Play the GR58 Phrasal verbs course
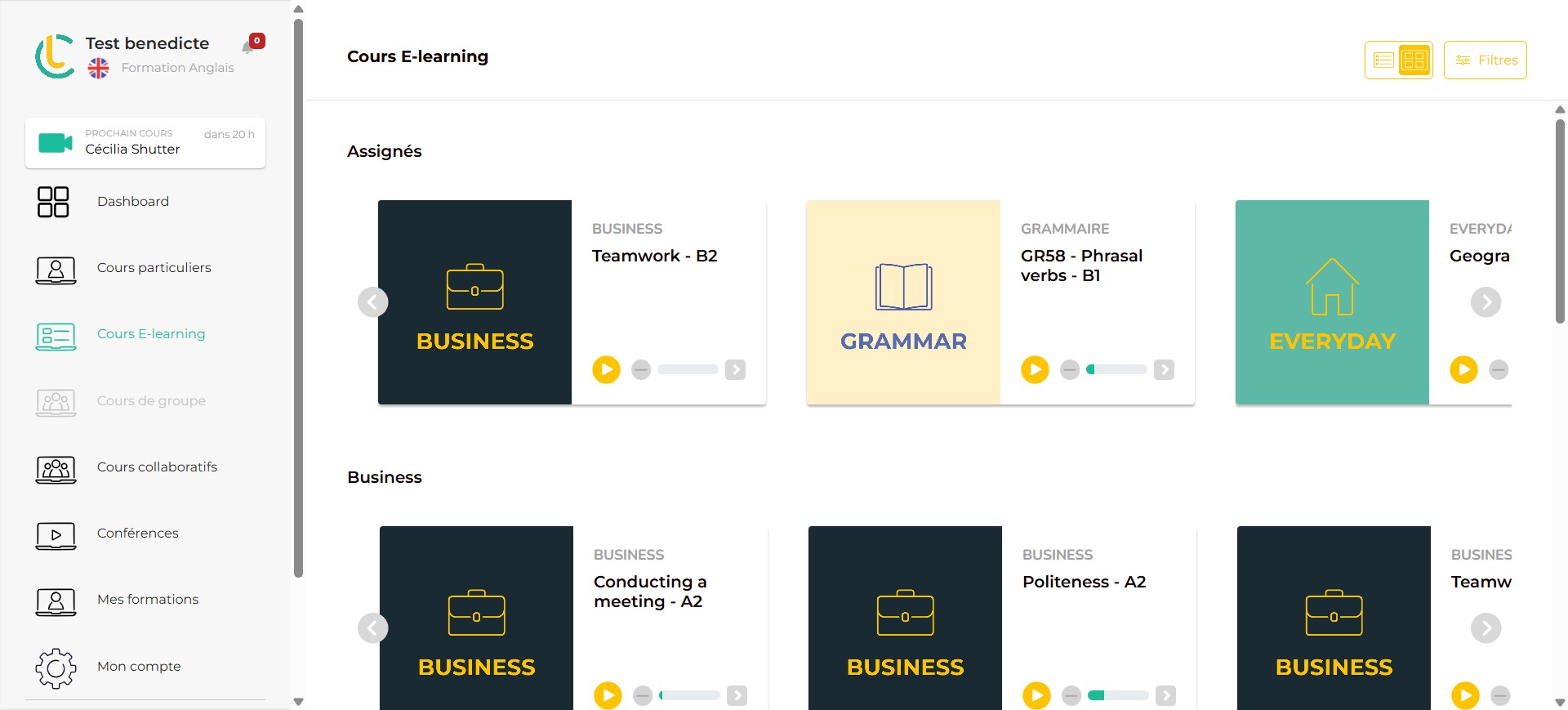The image size is (1568, 710). (x=1035, y=369)
